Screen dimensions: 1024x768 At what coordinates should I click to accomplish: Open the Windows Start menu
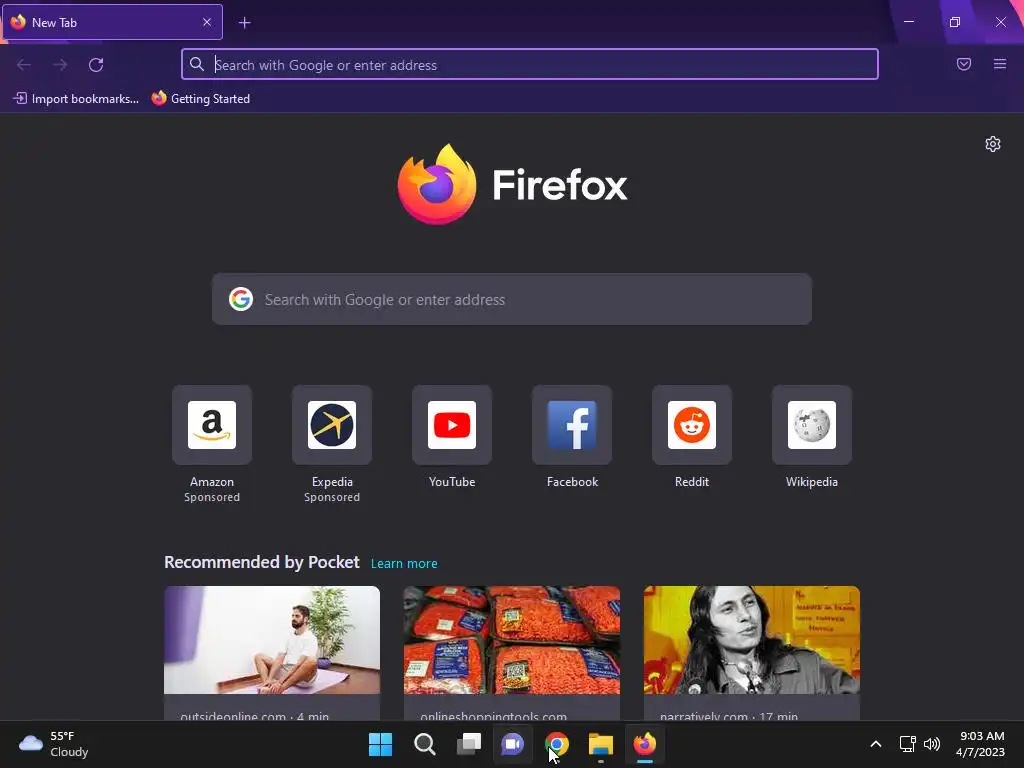pos(380,744)
